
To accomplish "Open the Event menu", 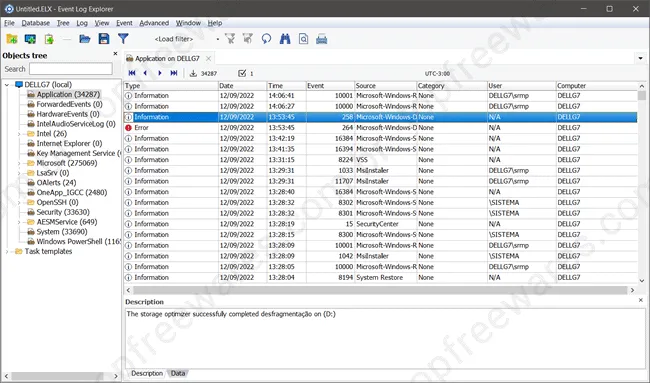I will 124,23.
